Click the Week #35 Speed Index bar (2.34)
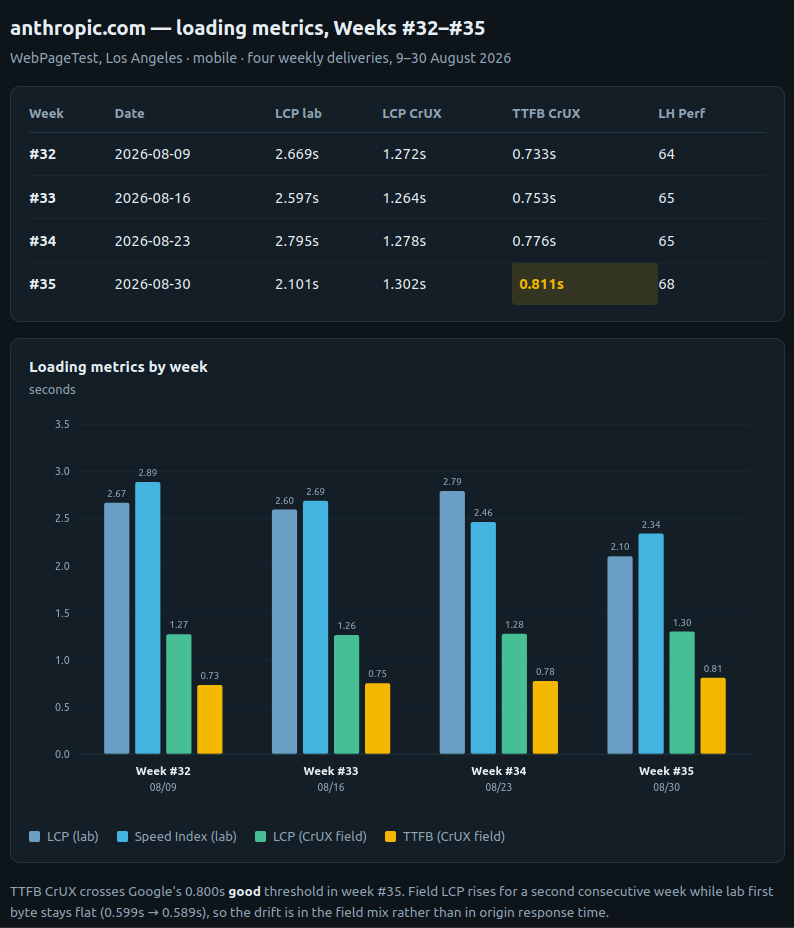 tap(651, 644)
